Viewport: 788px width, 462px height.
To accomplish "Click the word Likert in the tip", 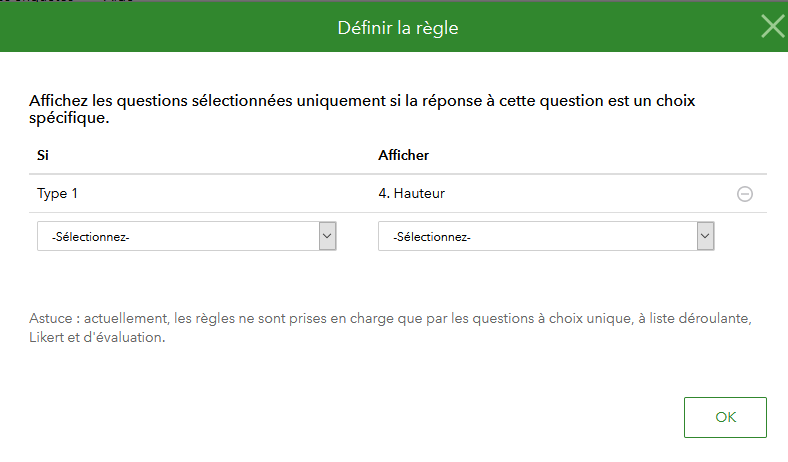I will click(x=46, y=337).
